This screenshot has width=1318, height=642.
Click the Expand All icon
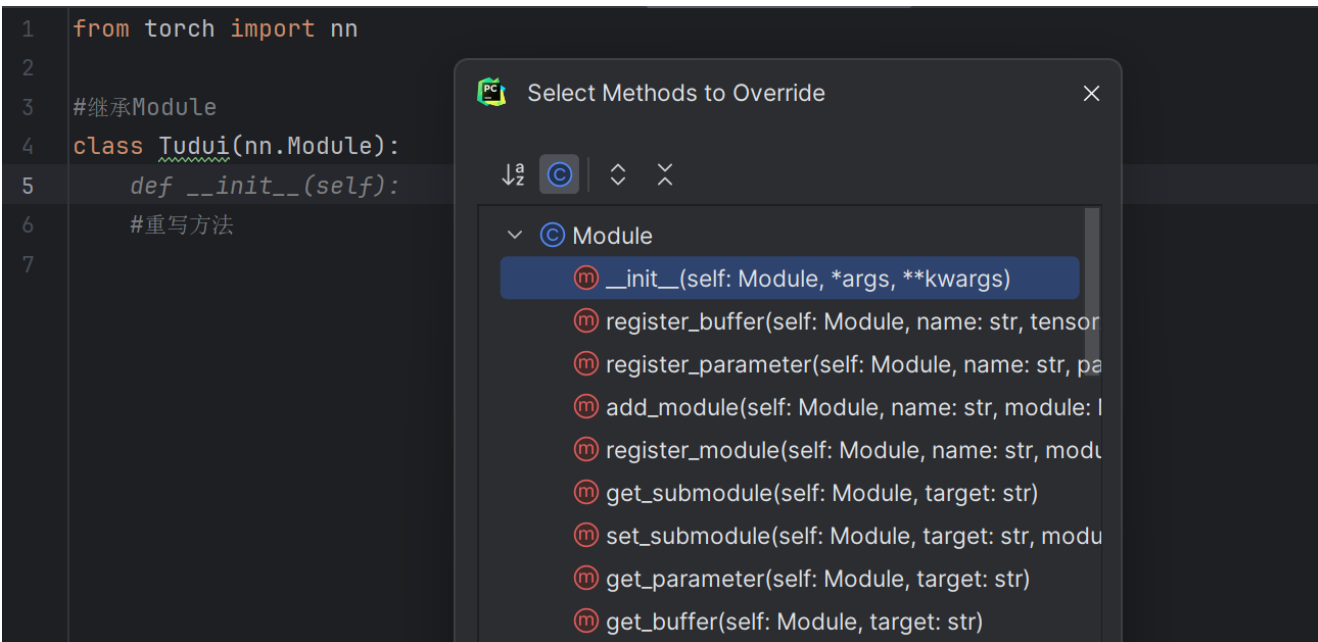tap(618, 175)
